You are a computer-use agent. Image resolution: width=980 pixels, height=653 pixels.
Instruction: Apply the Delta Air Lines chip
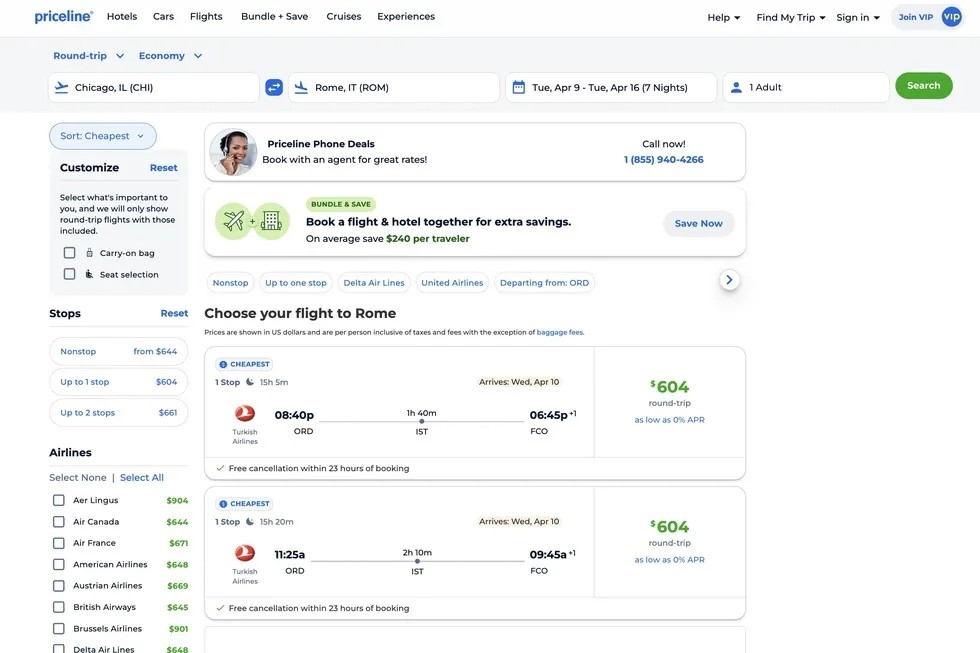(x=374, y=282)
